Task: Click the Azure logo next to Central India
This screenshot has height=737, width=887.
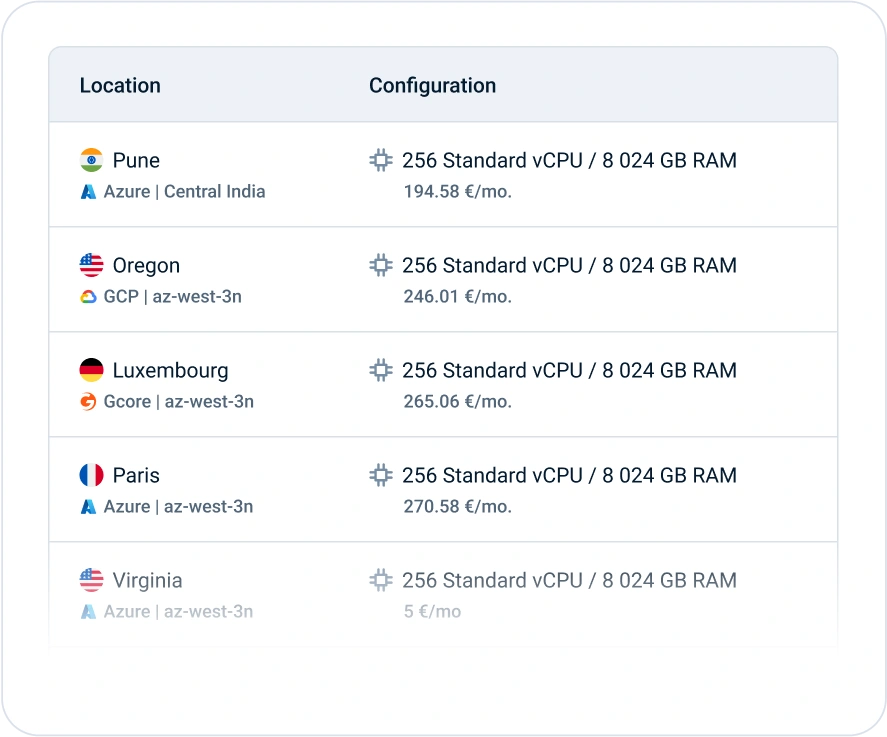Action: click(88, 191)
